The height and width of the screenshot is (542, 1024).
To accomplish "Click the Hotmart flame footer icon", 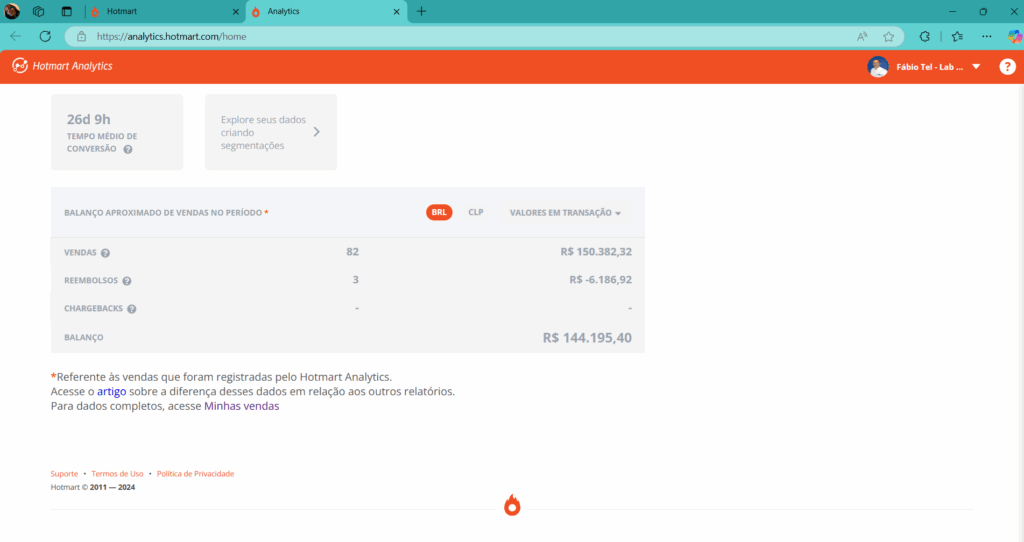I will tap(512, 505).
